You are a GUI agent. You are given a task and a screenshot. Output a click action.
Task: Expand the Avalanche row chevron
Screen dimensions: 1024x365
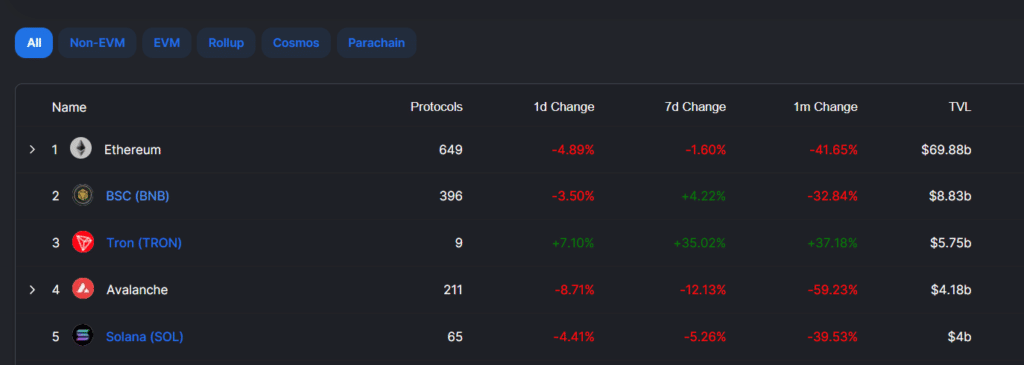click(x=32, y=289)
